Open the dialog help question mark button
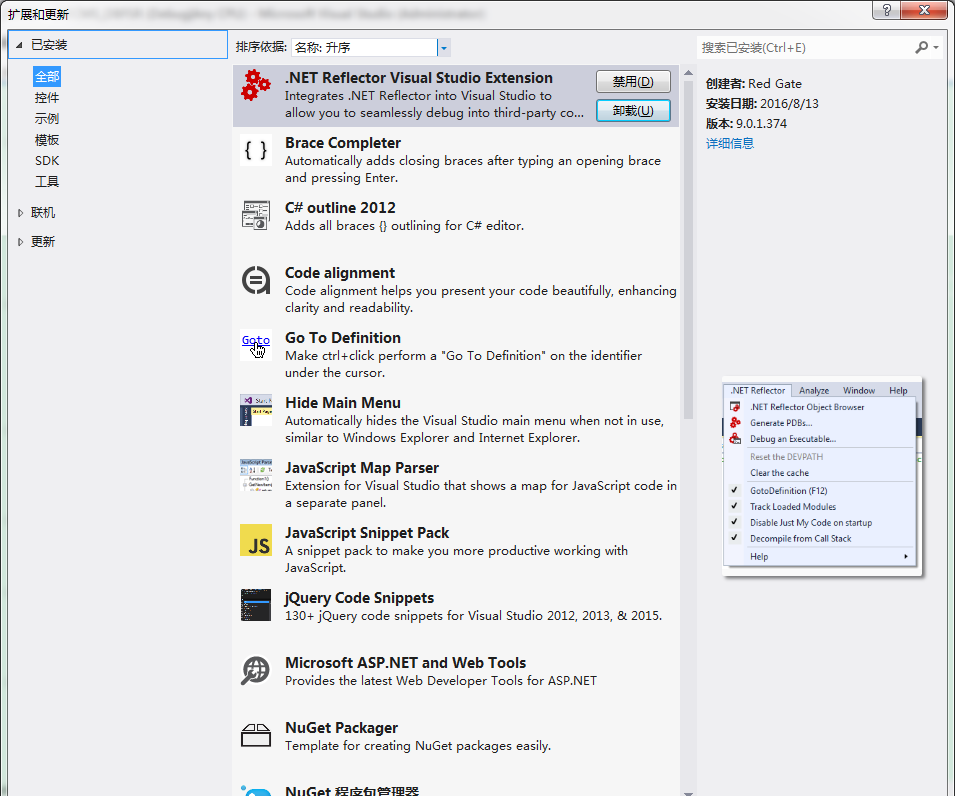This screenshot has width=955, height=796. point(886,10)
